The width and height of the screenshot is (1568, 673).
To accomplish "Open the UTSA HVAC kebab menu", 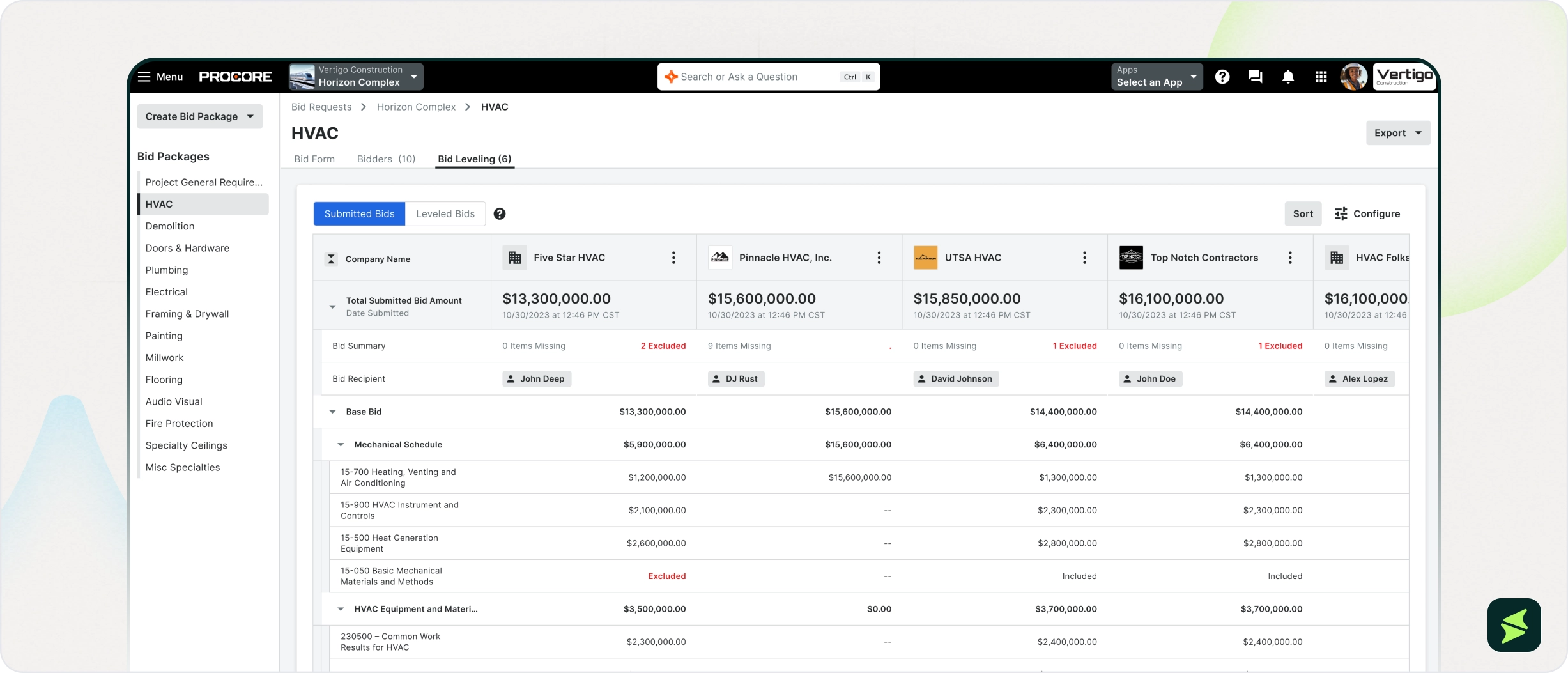I will (x=1084, y=258).
